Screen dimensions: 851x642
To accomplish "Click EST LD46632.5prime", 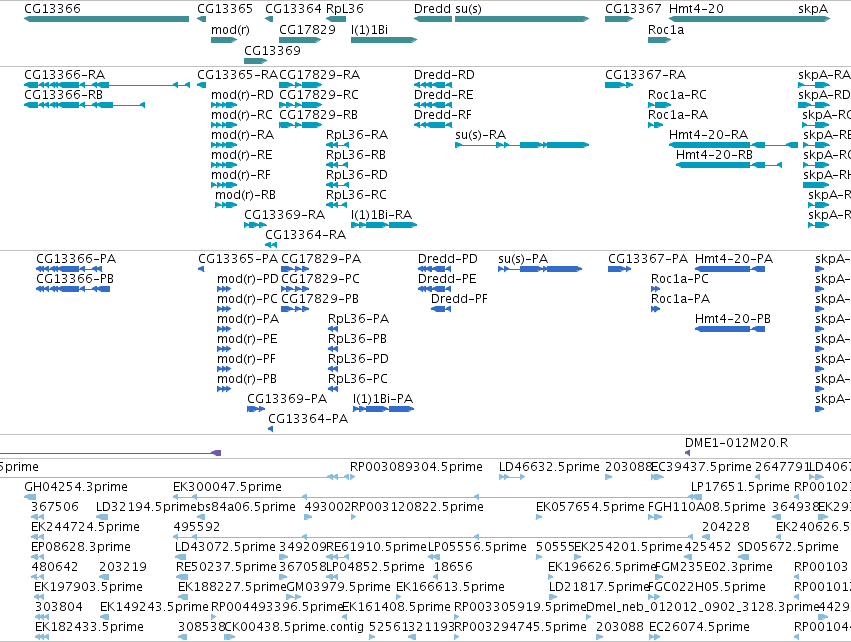I will (512, 476).
